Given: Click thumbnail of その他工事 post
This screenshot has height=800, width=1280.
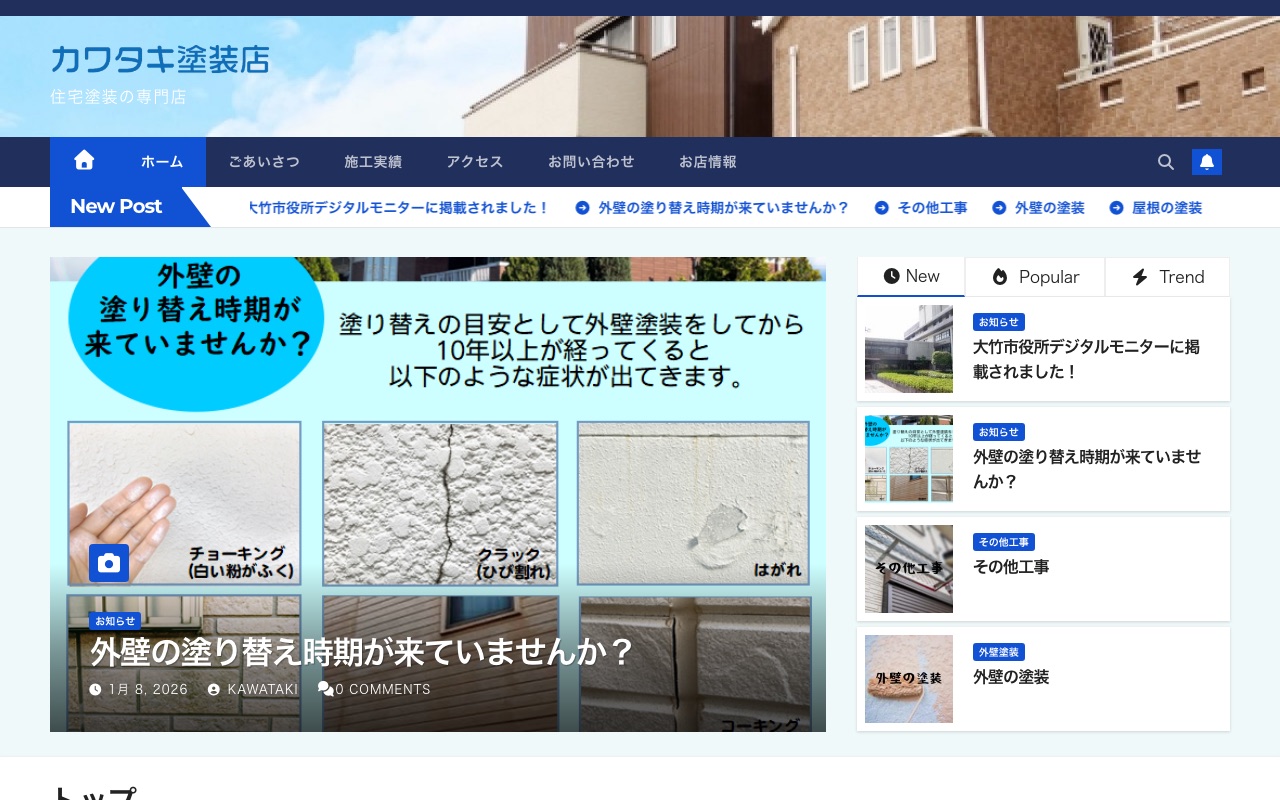Looking at the screenshot, I should tap(909, 569).
